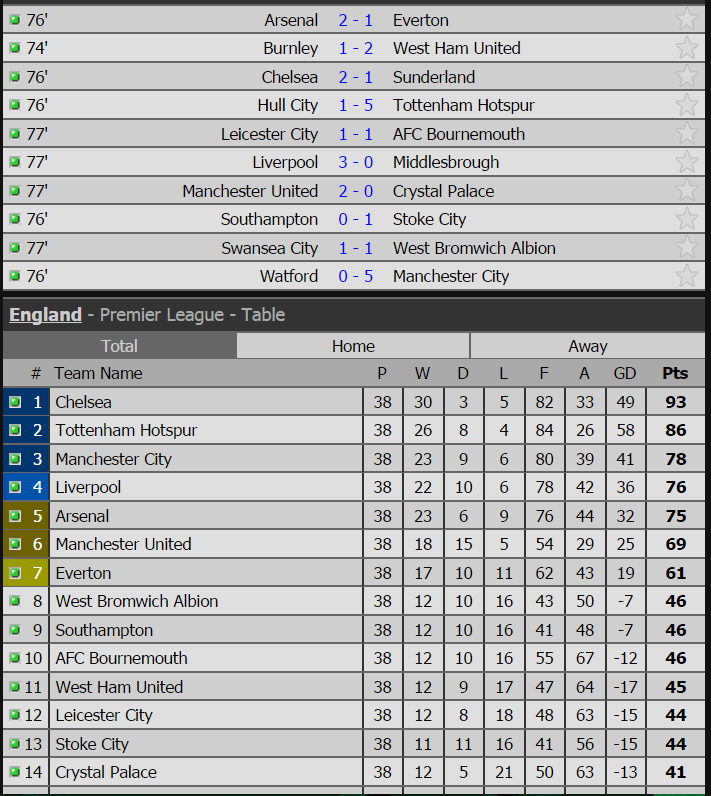This screenshot has height=796, width=711.
Task: Add Liverpool vs Middlesbrough to favorites
Action: click(687, 162)
